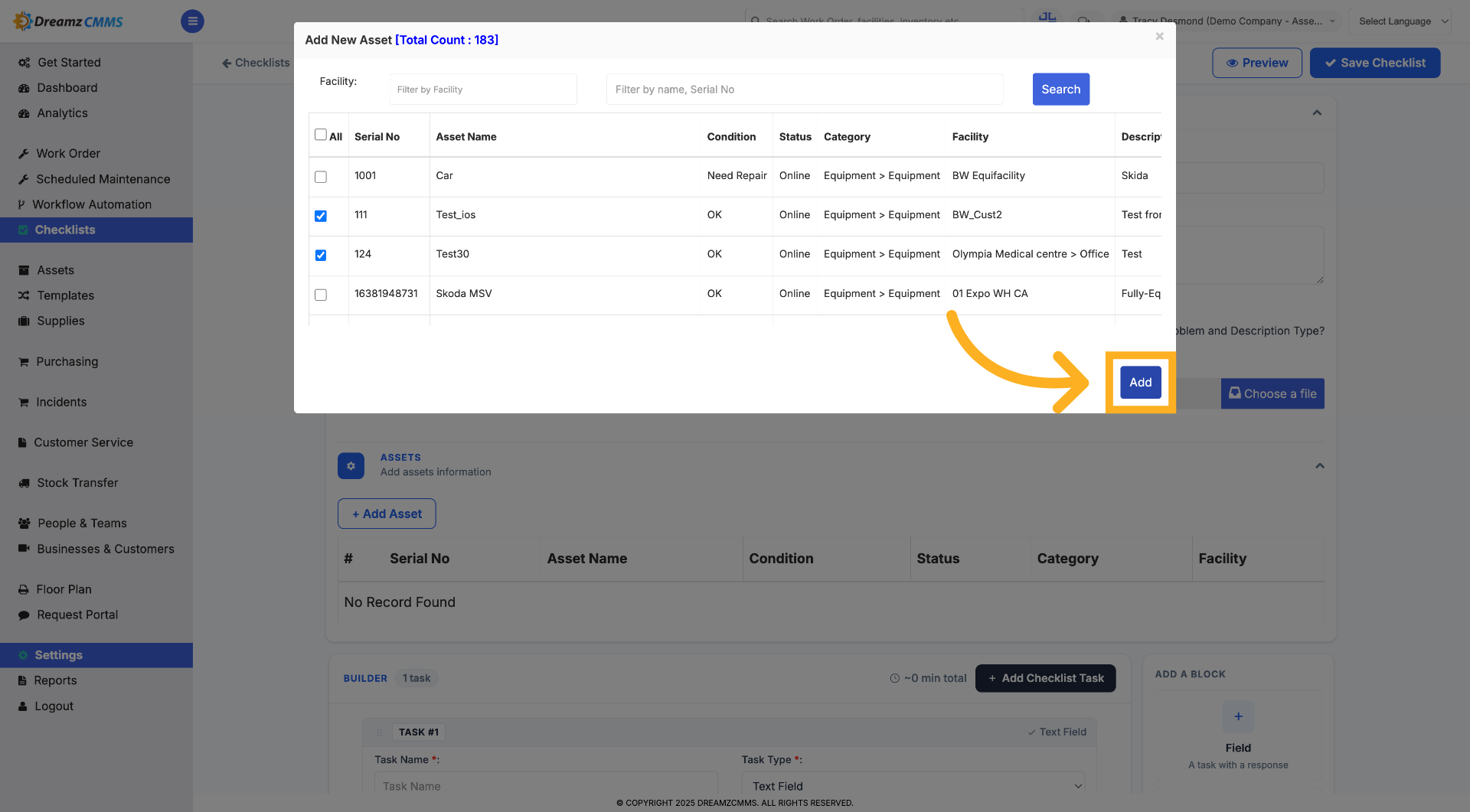This screenshot has height=812, width=1470.
Task: Click the Search button in dialog
Action: 1060,90
